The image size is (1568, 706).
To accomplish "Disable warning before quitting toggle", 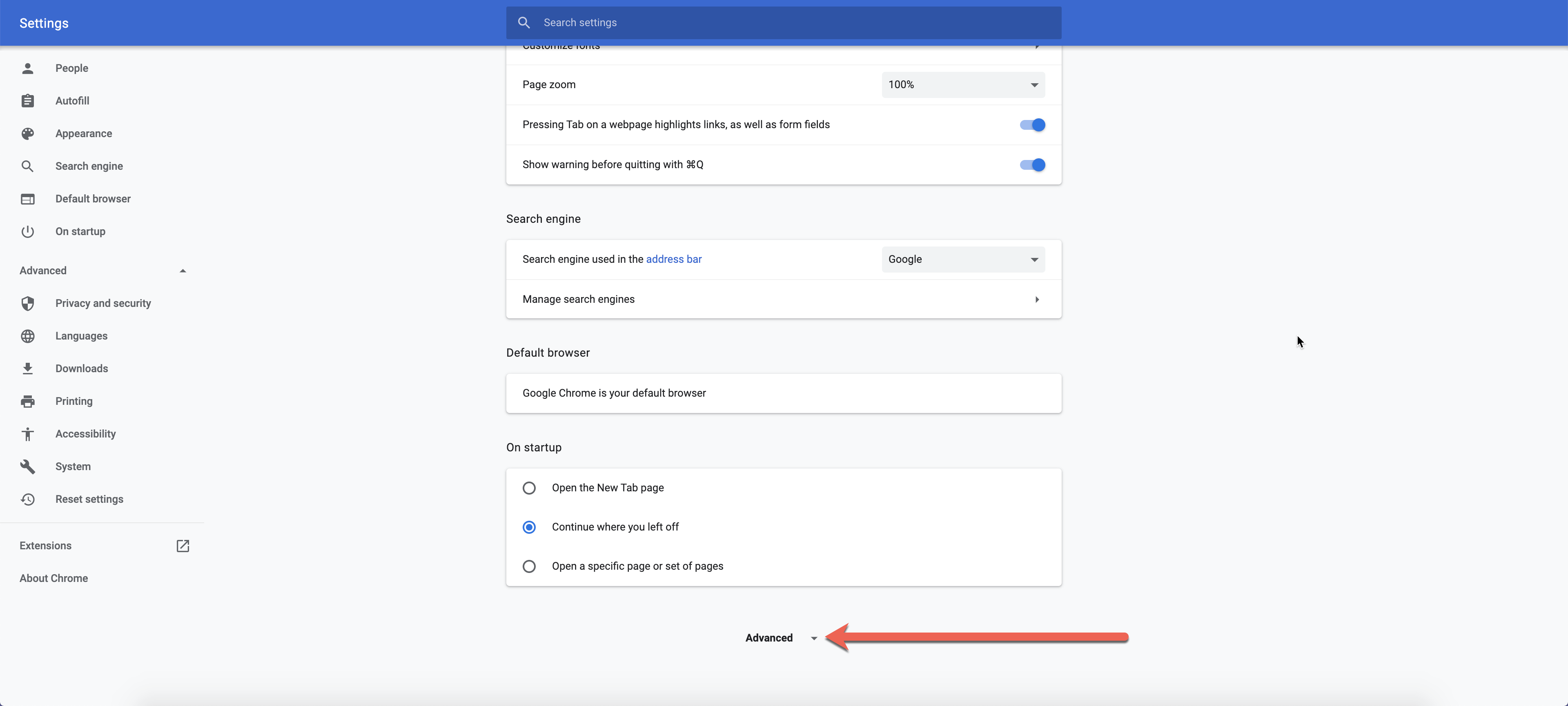I will (1032, 165).
